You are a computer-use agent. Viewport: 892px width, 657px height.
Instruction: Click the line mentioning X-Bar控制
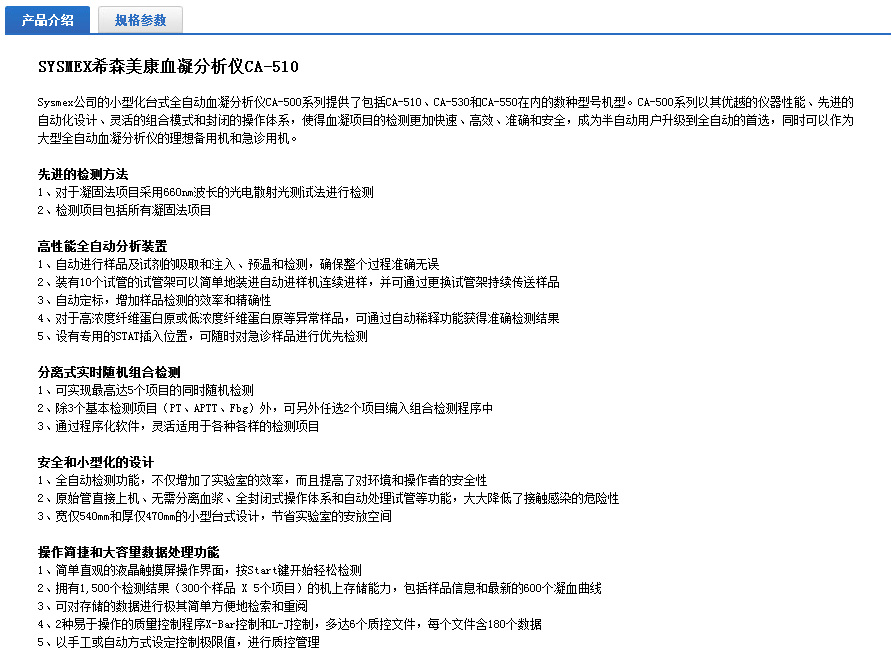[x=289, y=624]
